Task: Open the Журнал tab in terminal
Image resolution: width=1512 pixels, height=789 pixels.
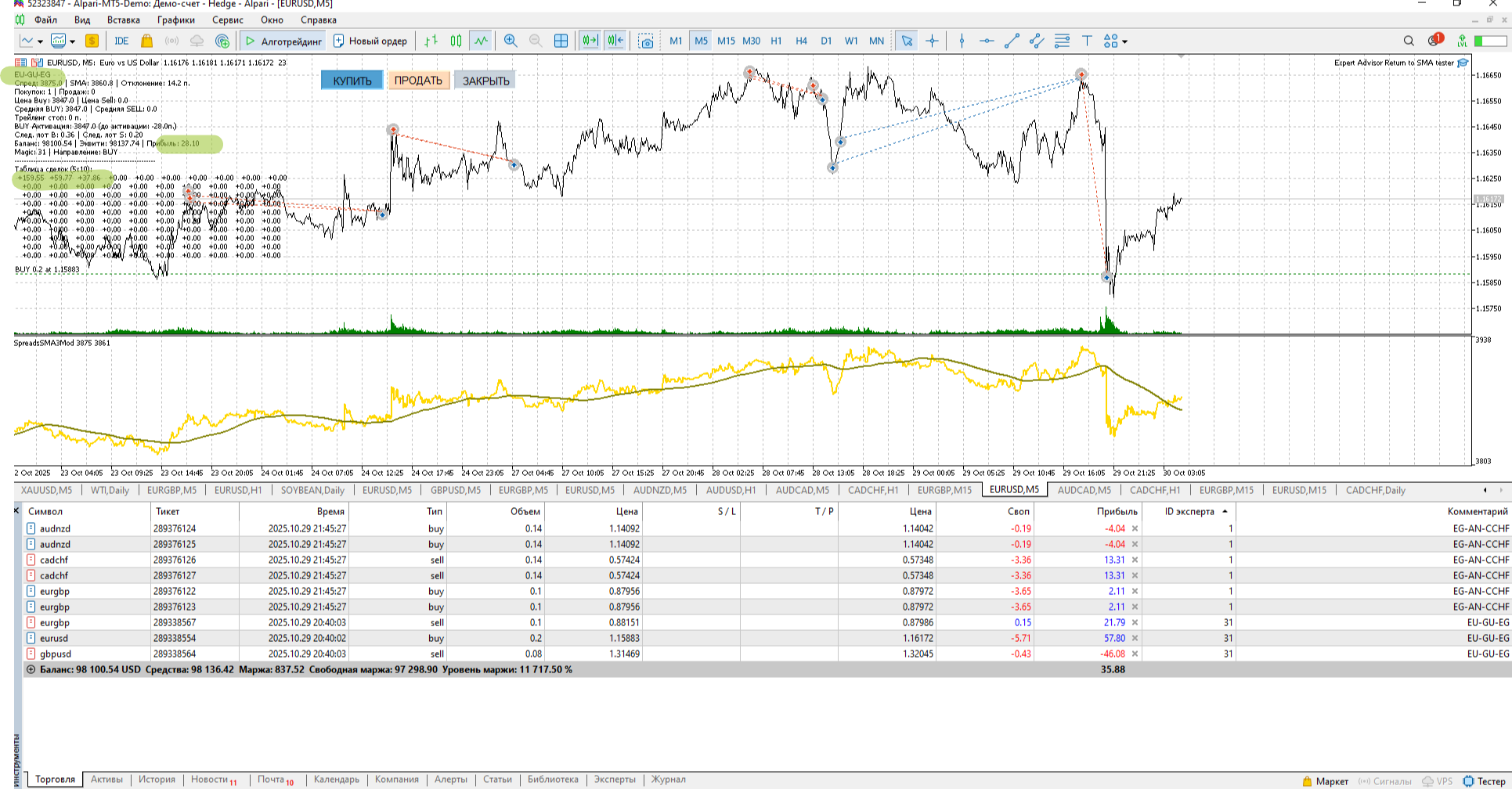Action: [x=669, y=780]
